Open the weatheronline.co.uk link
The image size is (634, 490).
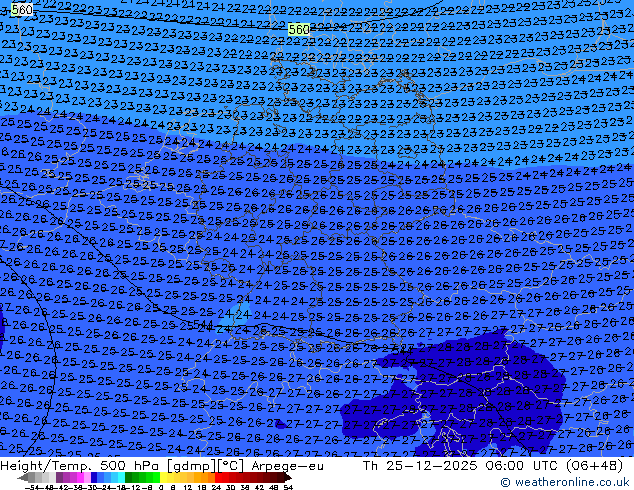pos(565,482)
